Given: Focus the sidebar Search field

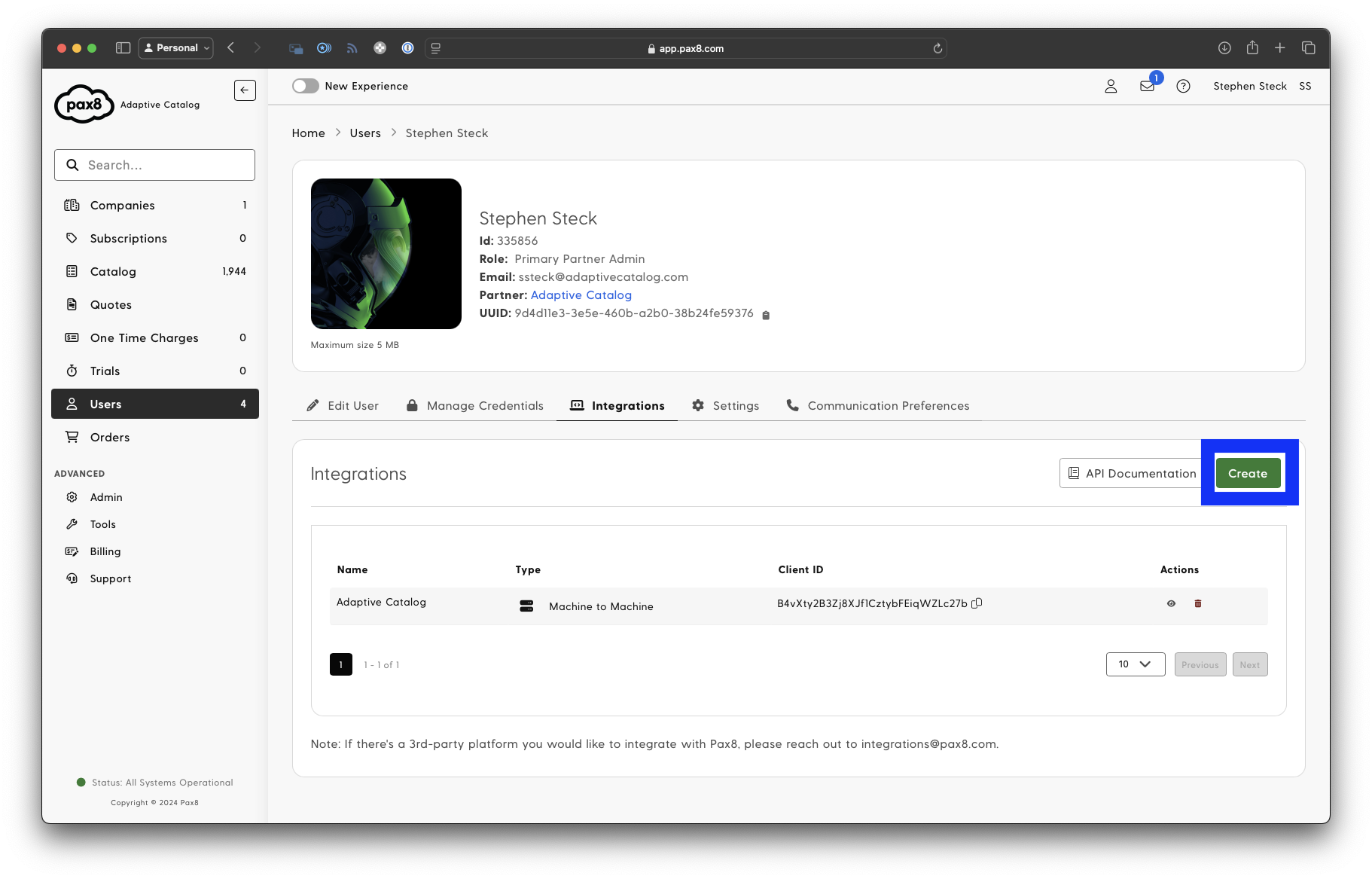Looking at the screenshot, I should [154, 165].
